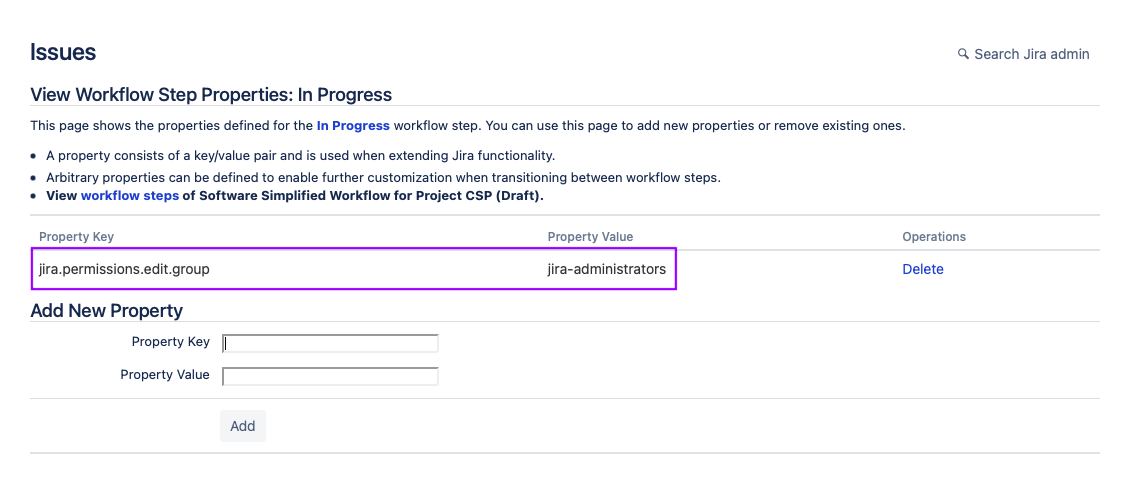Image resolution: width=1121 pixels, height=479 pixels.
Task: Delete the jira.permissions.edit.group property
Action: click(922, 269)
